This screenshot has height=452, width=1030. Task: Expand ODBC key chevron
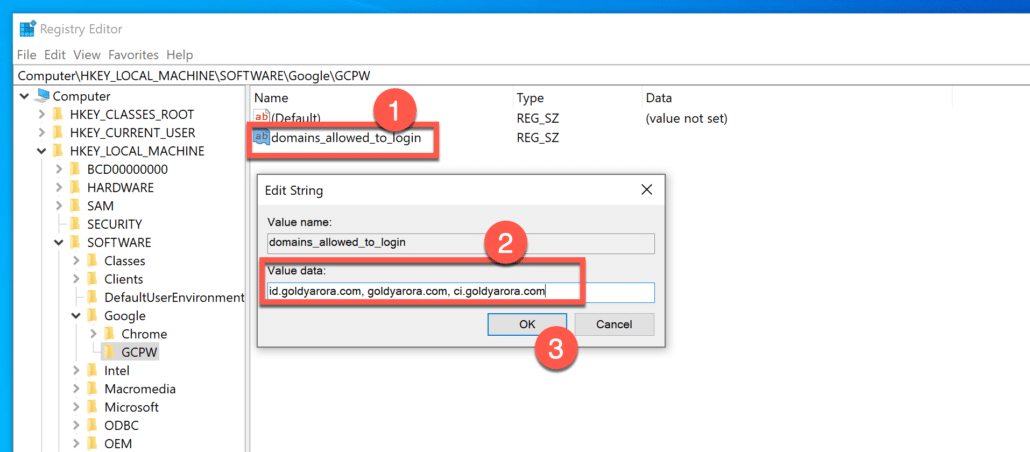coord(76,425)
